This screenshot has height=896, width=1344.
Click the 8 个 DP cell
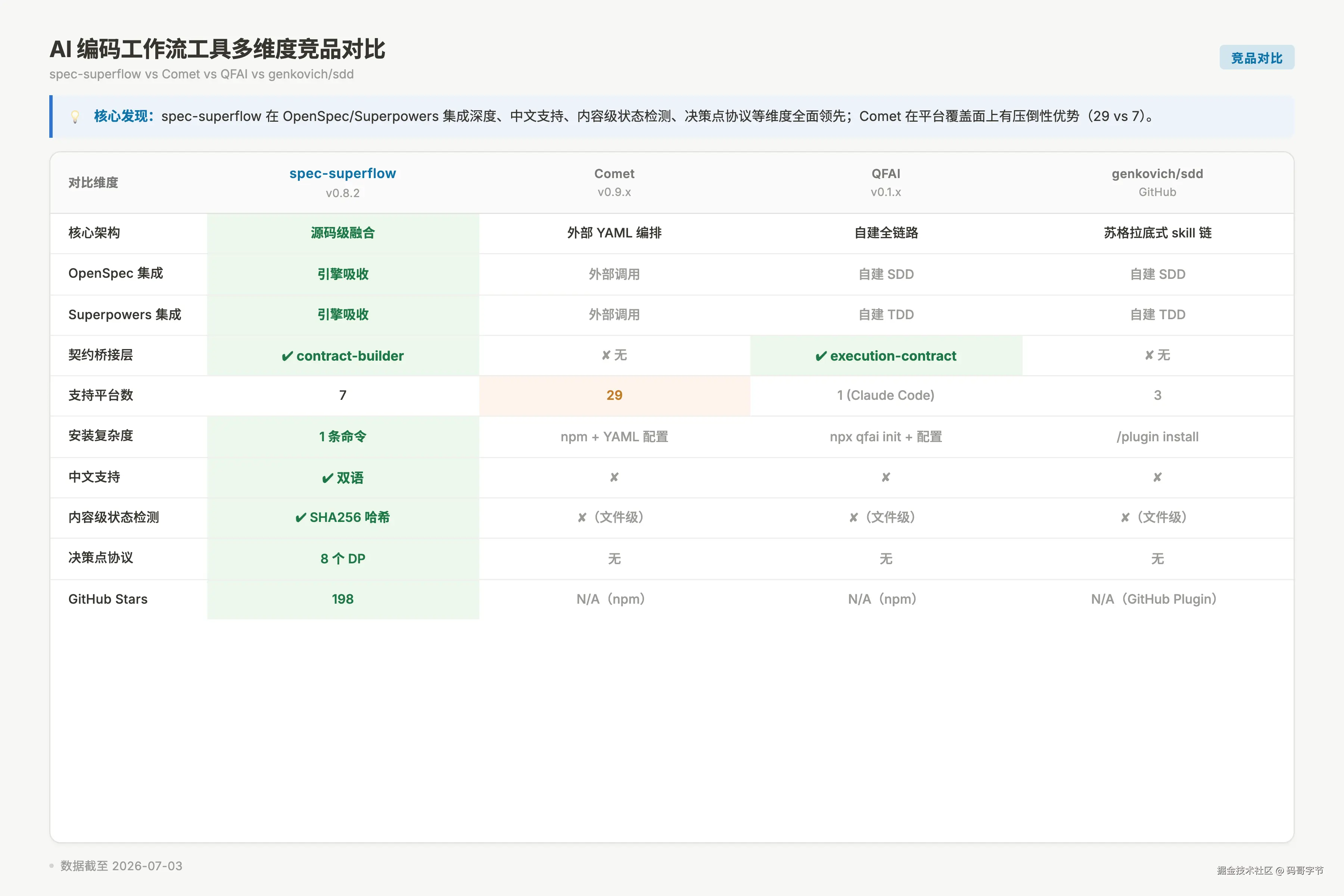tap(343, 559)
